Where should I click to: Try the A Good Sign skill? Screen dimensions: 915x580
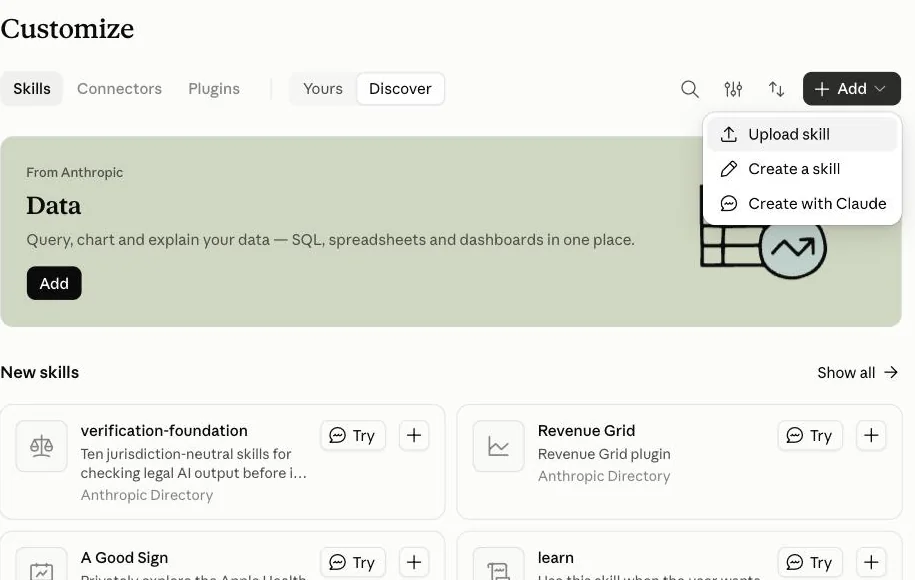(x=353, y=562)
